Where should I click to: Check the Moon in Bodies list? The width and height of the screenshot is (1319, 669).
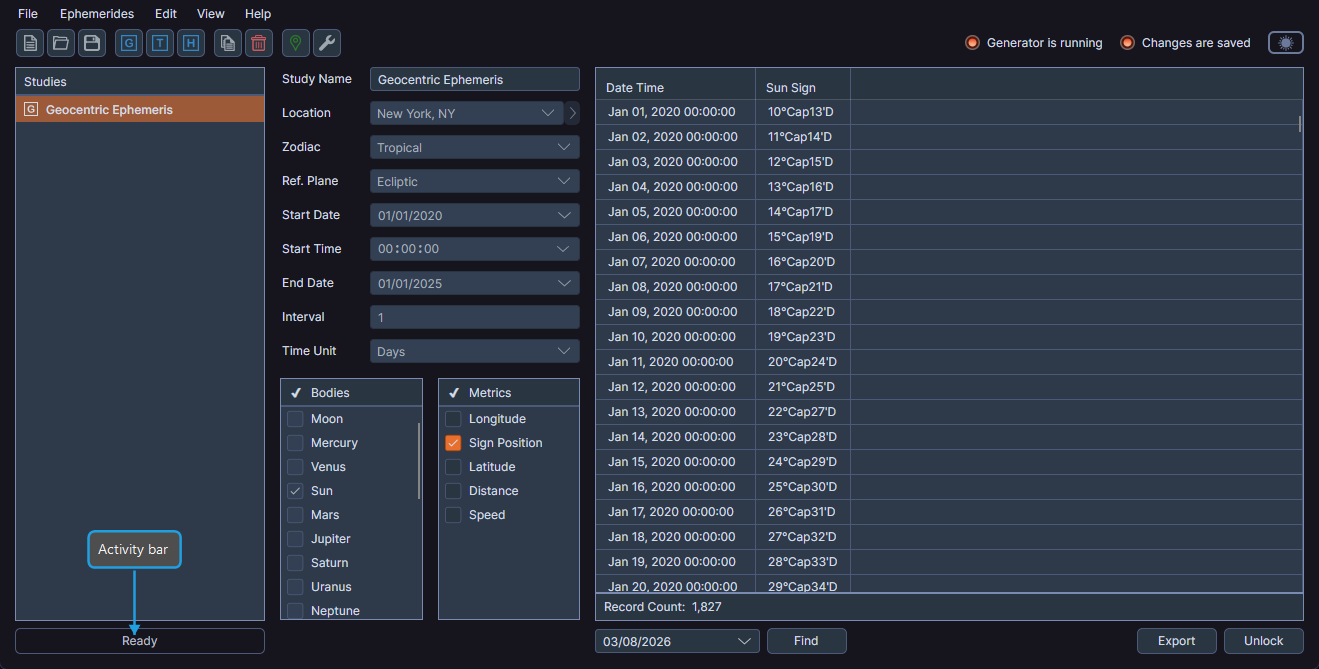295,418
